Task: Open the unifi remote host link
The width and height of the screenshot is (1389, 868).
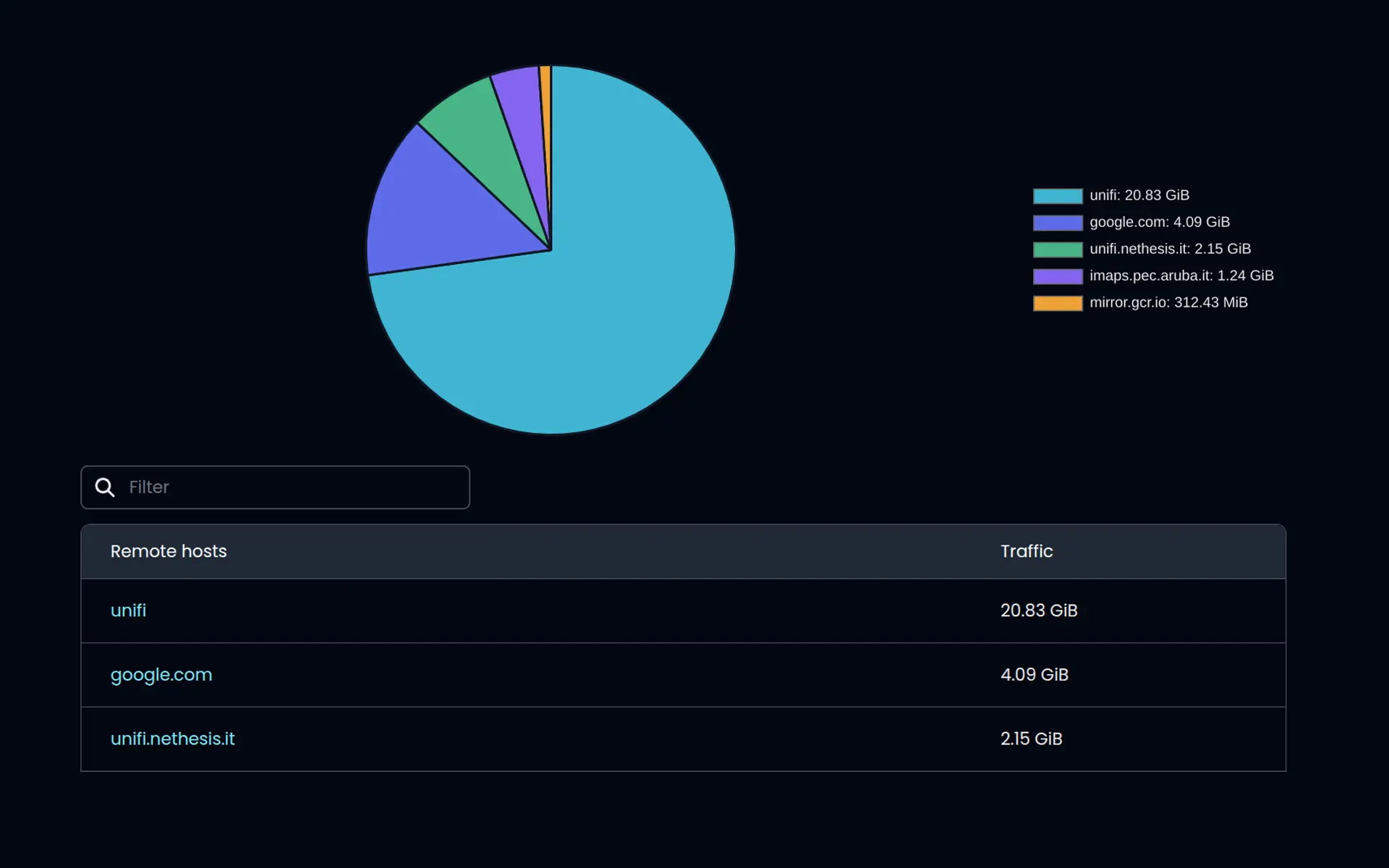Action: point(128,610)
